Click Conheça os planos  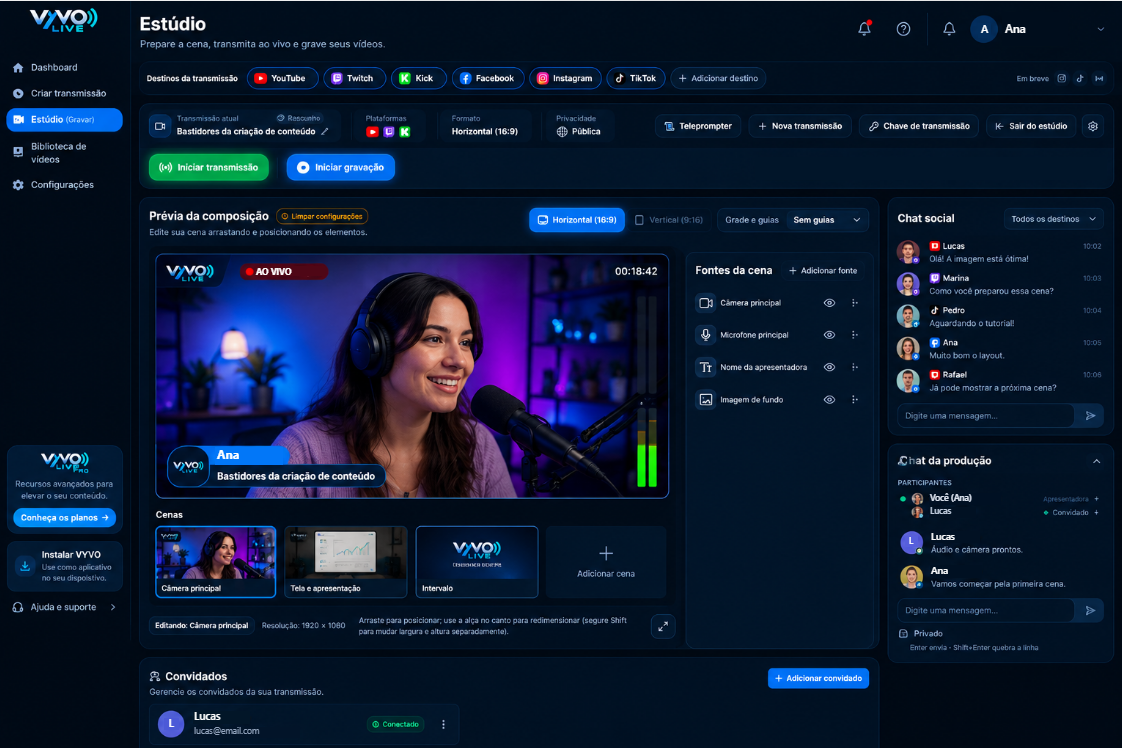click(x=64, y=518)
